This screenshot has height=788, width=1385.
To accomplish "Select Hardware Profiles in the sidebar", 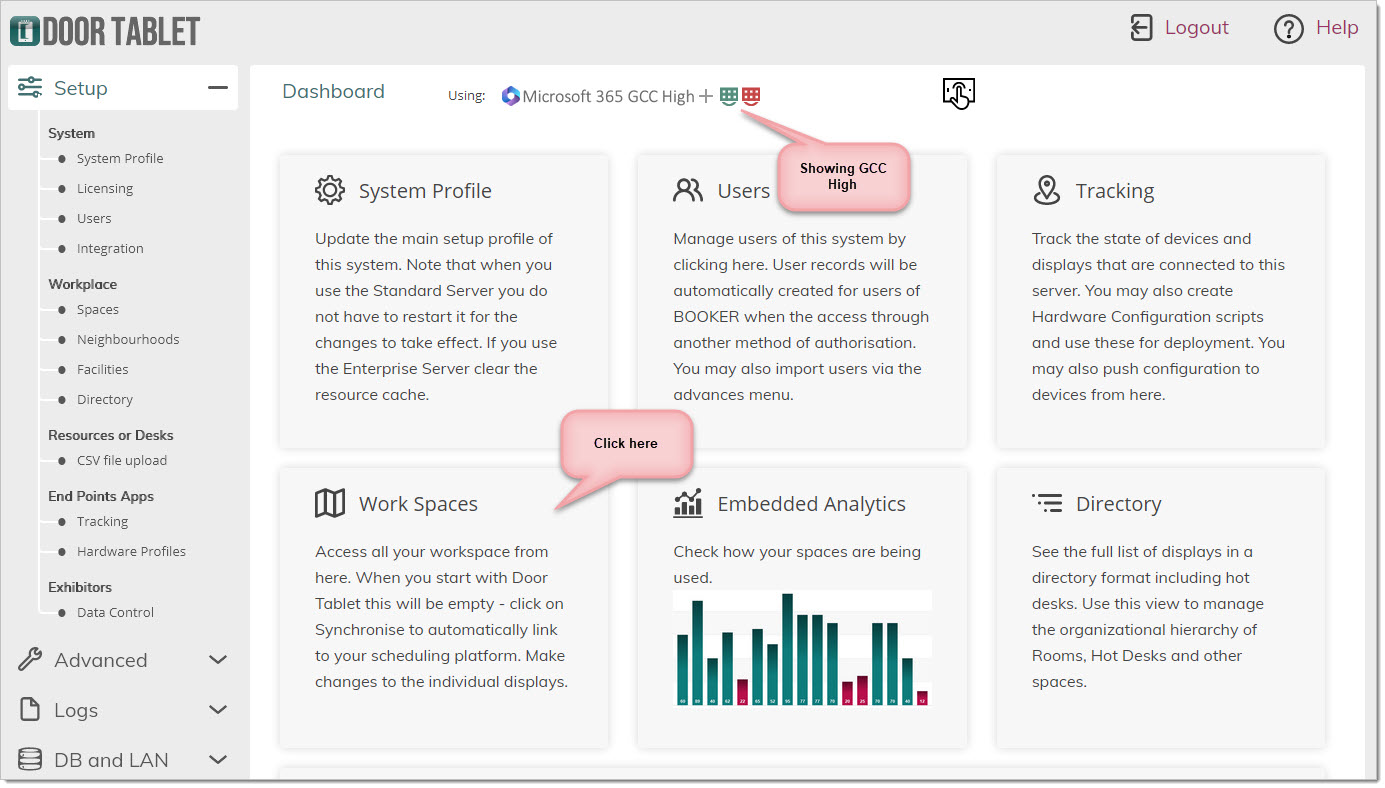I will 131,551.
